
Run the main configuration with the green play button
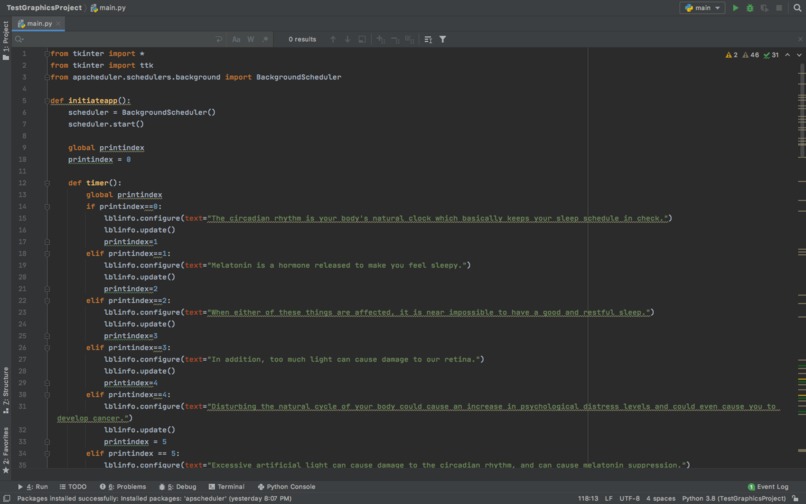tap(736, 8)
